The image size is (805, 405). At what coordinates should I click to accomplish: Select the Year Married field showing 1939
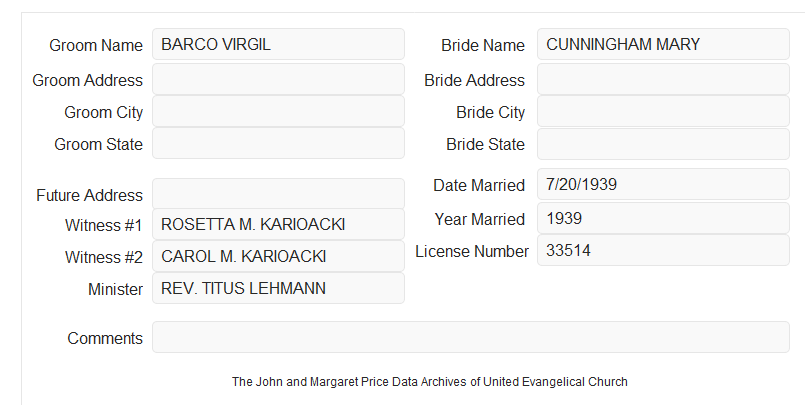click(663, 218)
